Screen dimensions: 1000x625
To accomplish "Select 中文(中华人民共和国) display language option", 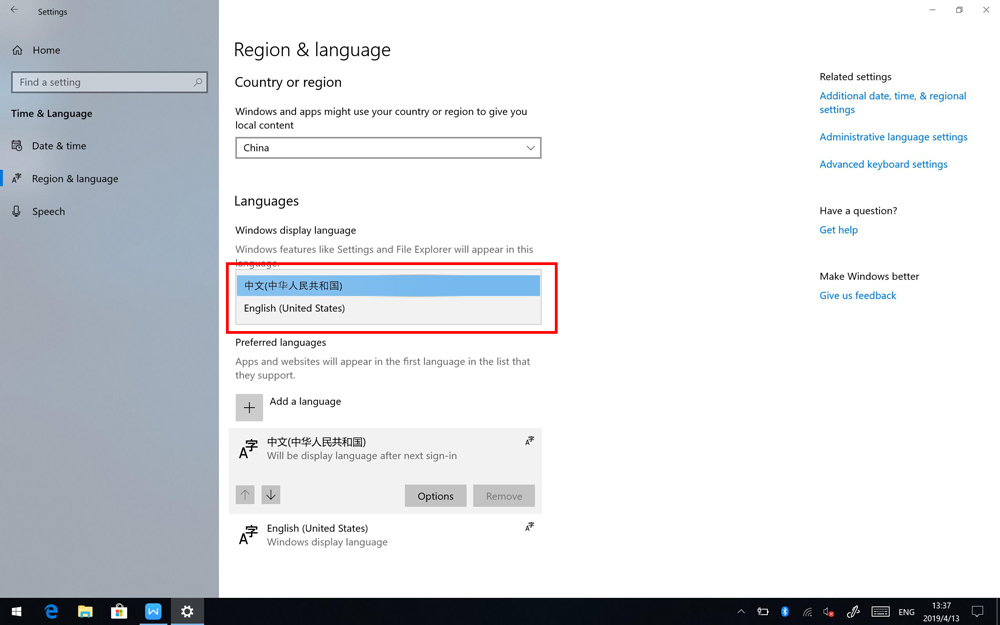I will [388, 286].
